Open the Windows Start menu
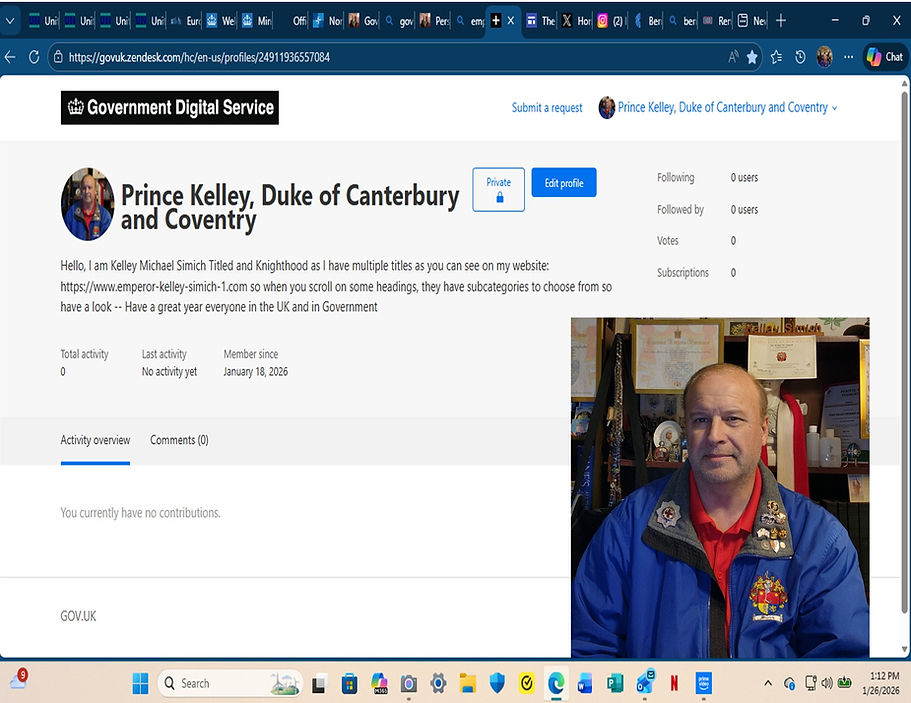The image size is (911, 703). click(140, 683)
